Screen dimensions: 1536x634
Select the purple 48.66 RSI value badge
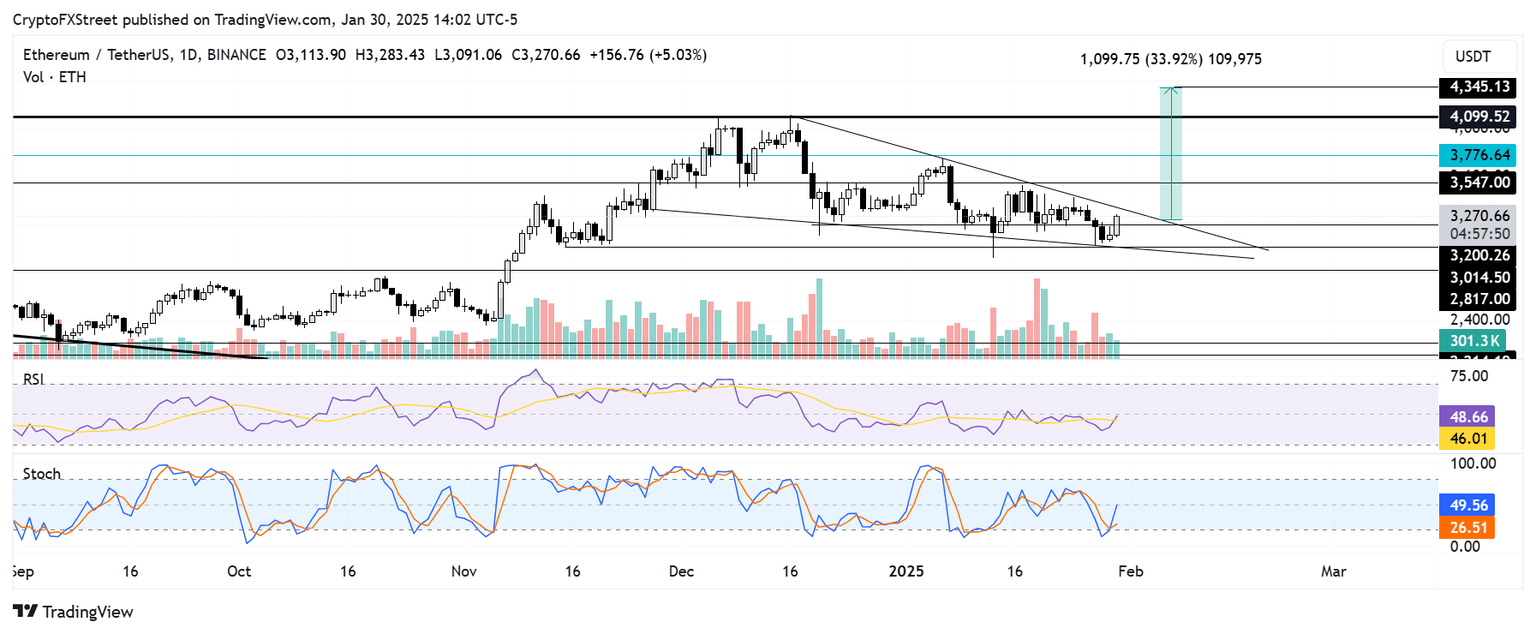click(x=1466, y=415)
